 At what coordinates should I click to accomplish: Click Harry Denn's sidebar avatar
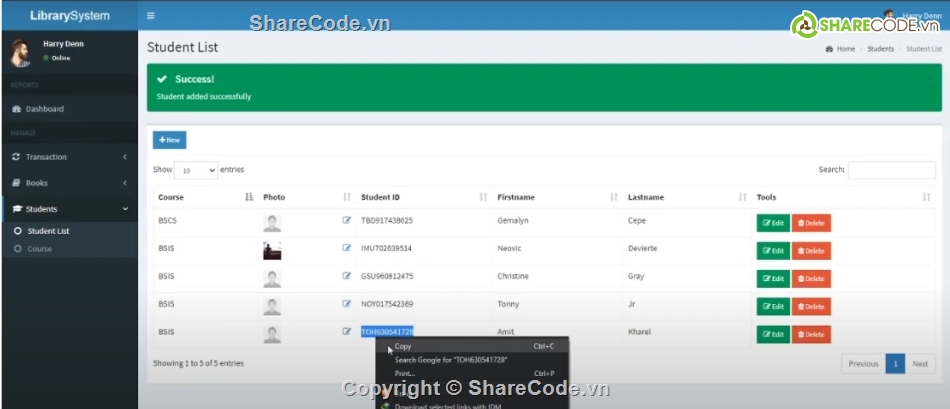coord(21,53)
